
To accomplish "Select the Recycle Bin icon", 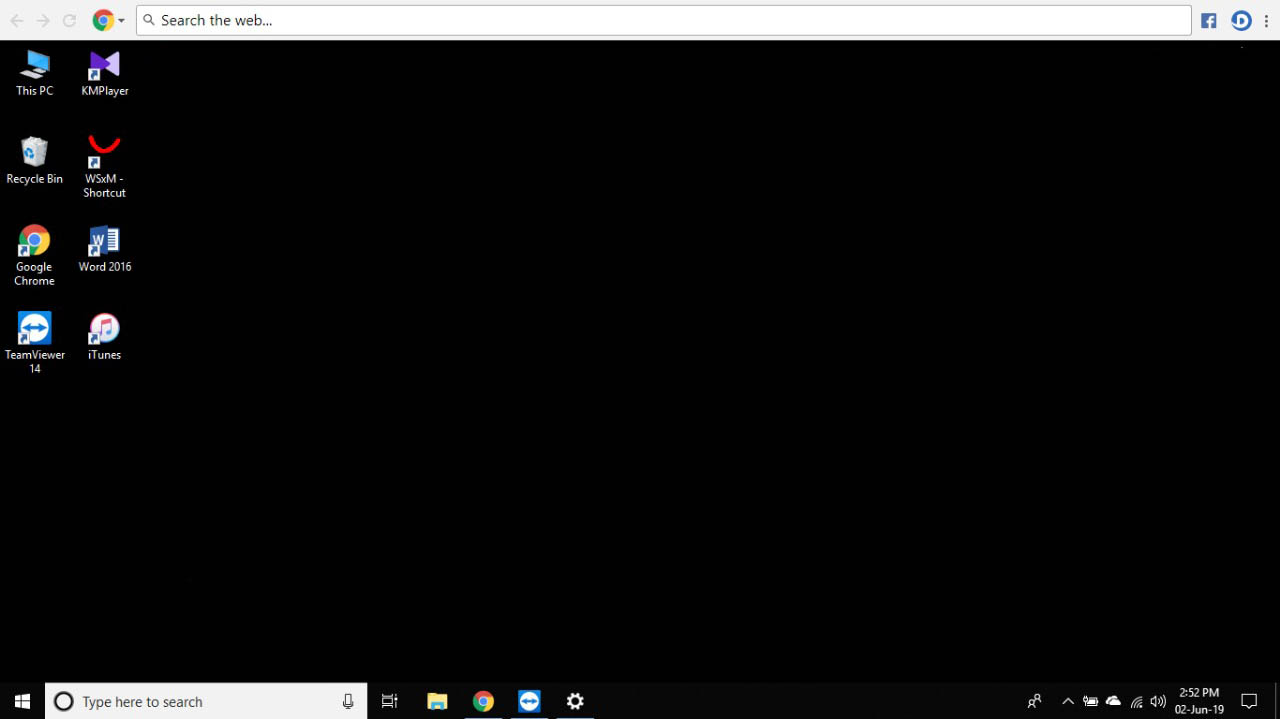I will [x=35, y=161].
